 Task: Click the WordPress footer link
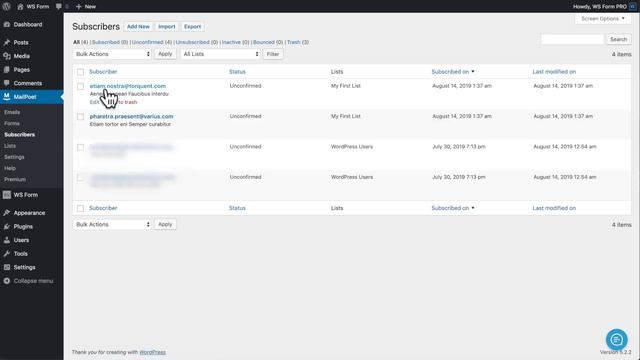pos(153,352)
